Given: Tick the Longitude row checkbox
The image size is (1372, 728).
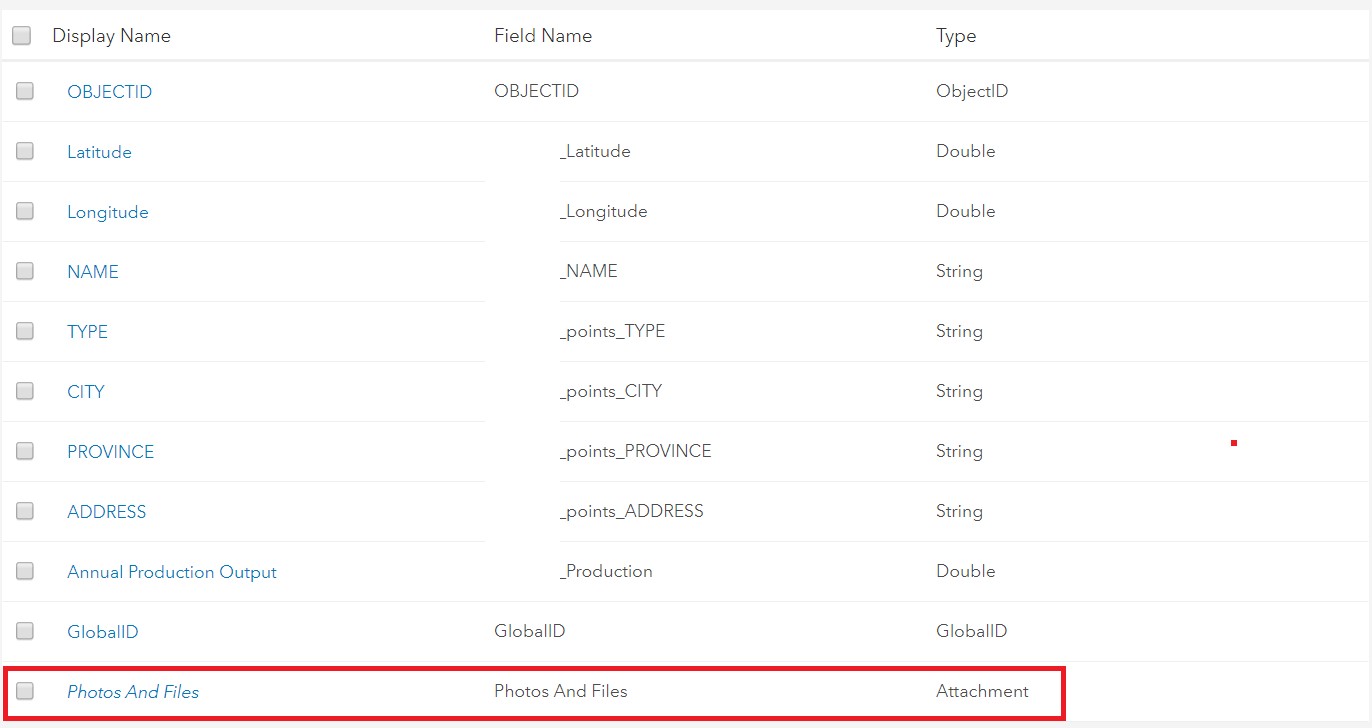Looking at the screenshot, I should tap(25, 211).
